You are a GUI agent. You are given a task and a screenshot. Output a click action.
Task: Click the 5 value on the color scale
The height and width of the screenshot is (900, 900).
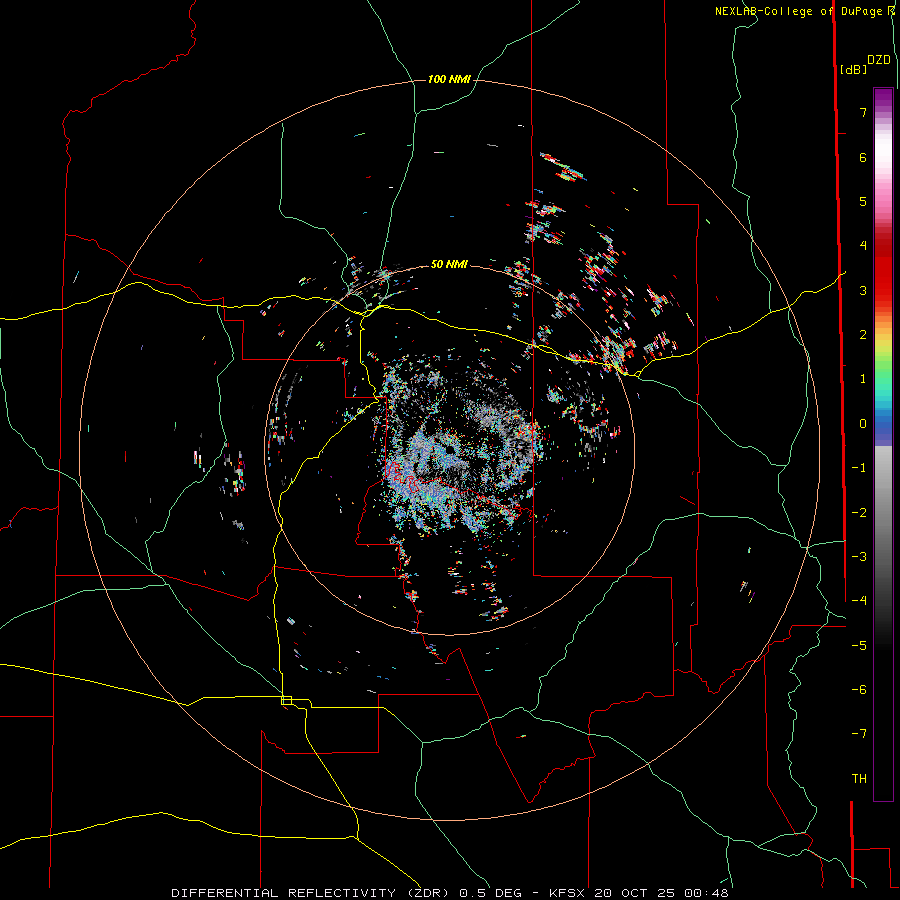[x=863, y=201]
